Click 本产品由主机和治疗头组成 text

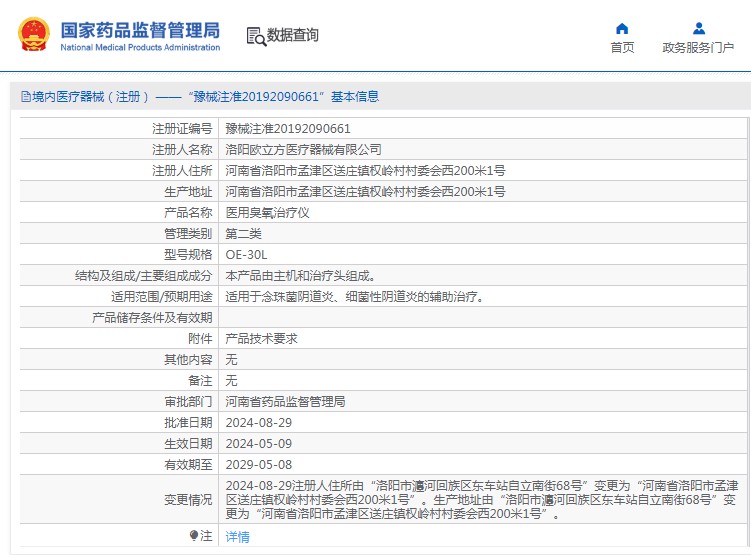(x=300, y=275)
